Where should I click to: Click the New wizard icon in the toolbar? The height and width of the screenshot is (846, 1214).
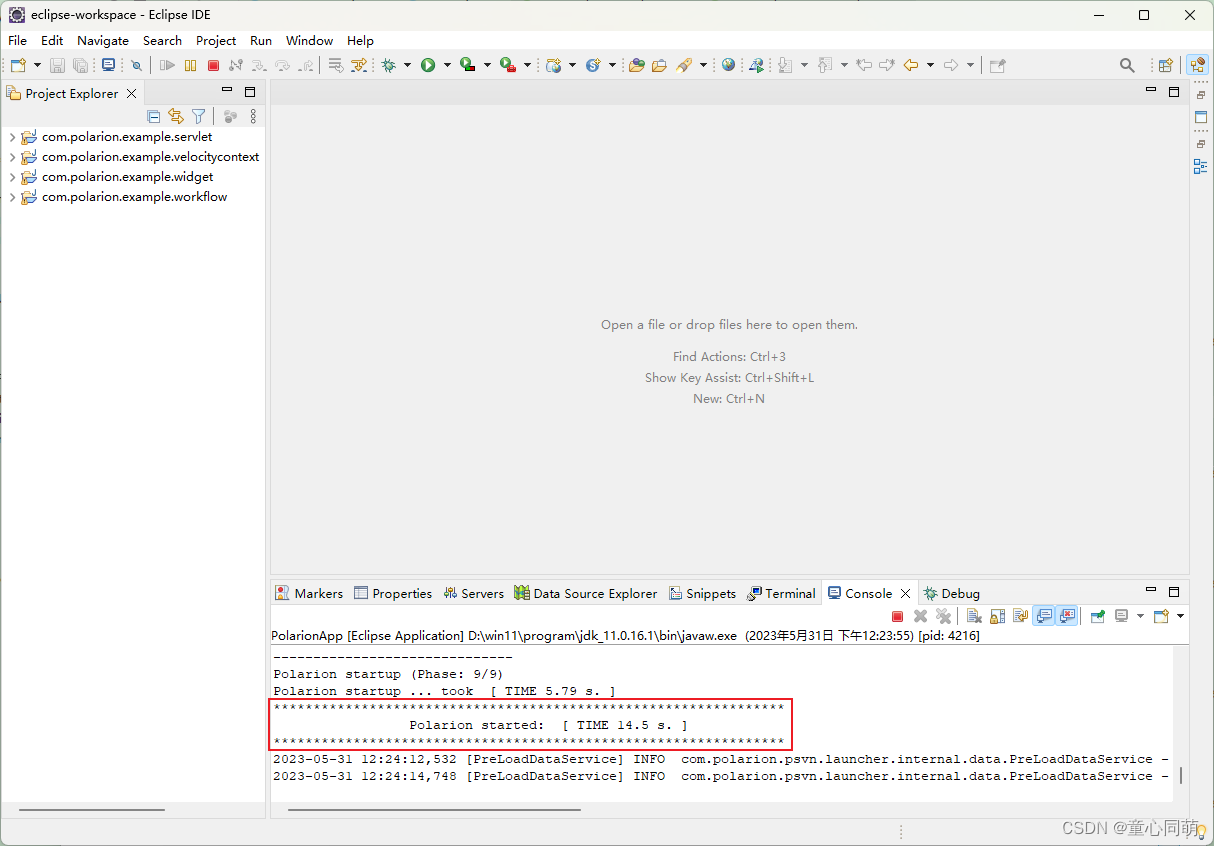pyautogui.click(x=18, y=65)
